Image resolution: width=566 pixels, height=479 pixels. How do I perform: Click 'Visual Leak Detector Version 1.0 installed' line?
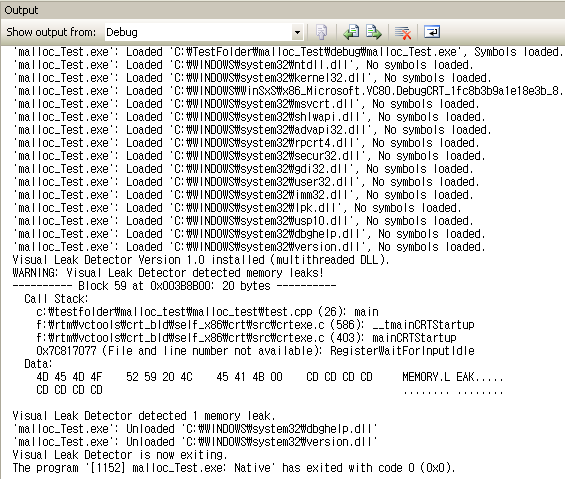201,260
